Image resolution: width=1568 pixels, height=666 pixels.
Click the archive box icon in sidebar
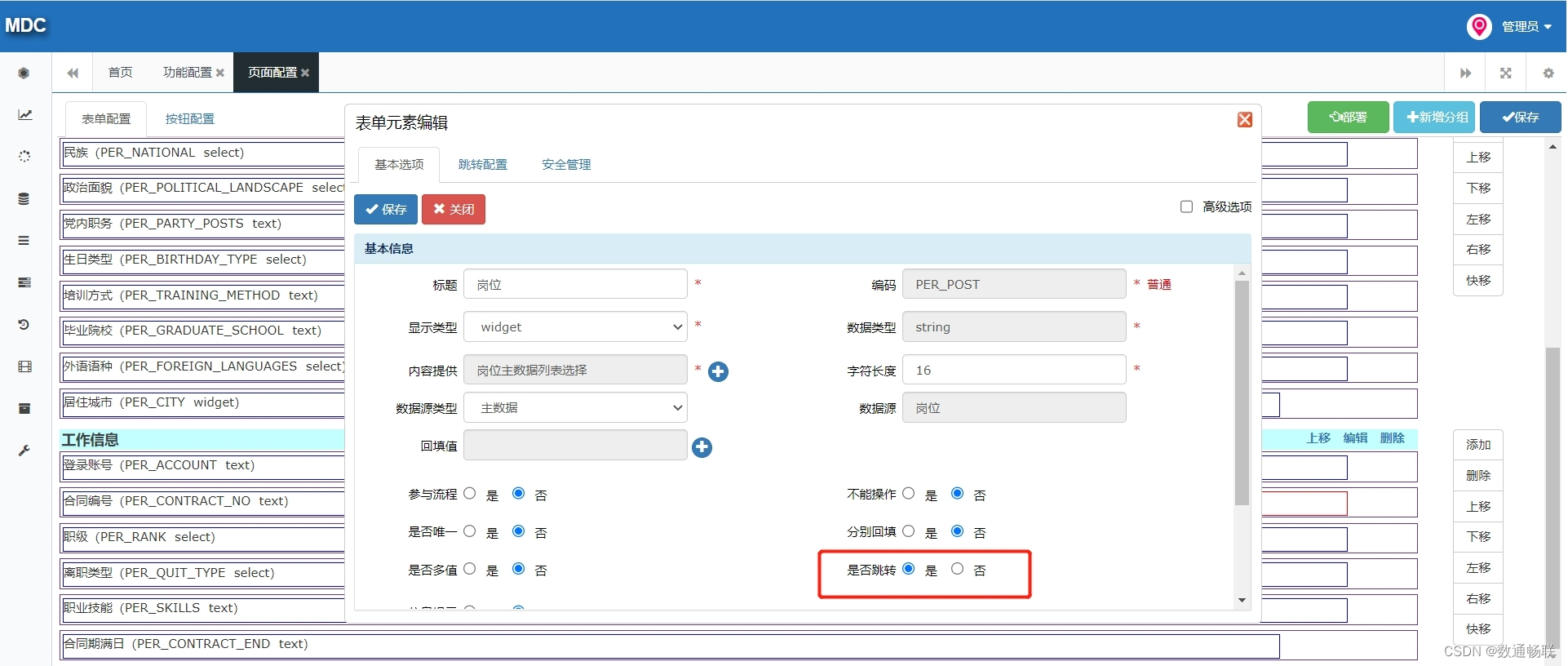pos(24,408)
